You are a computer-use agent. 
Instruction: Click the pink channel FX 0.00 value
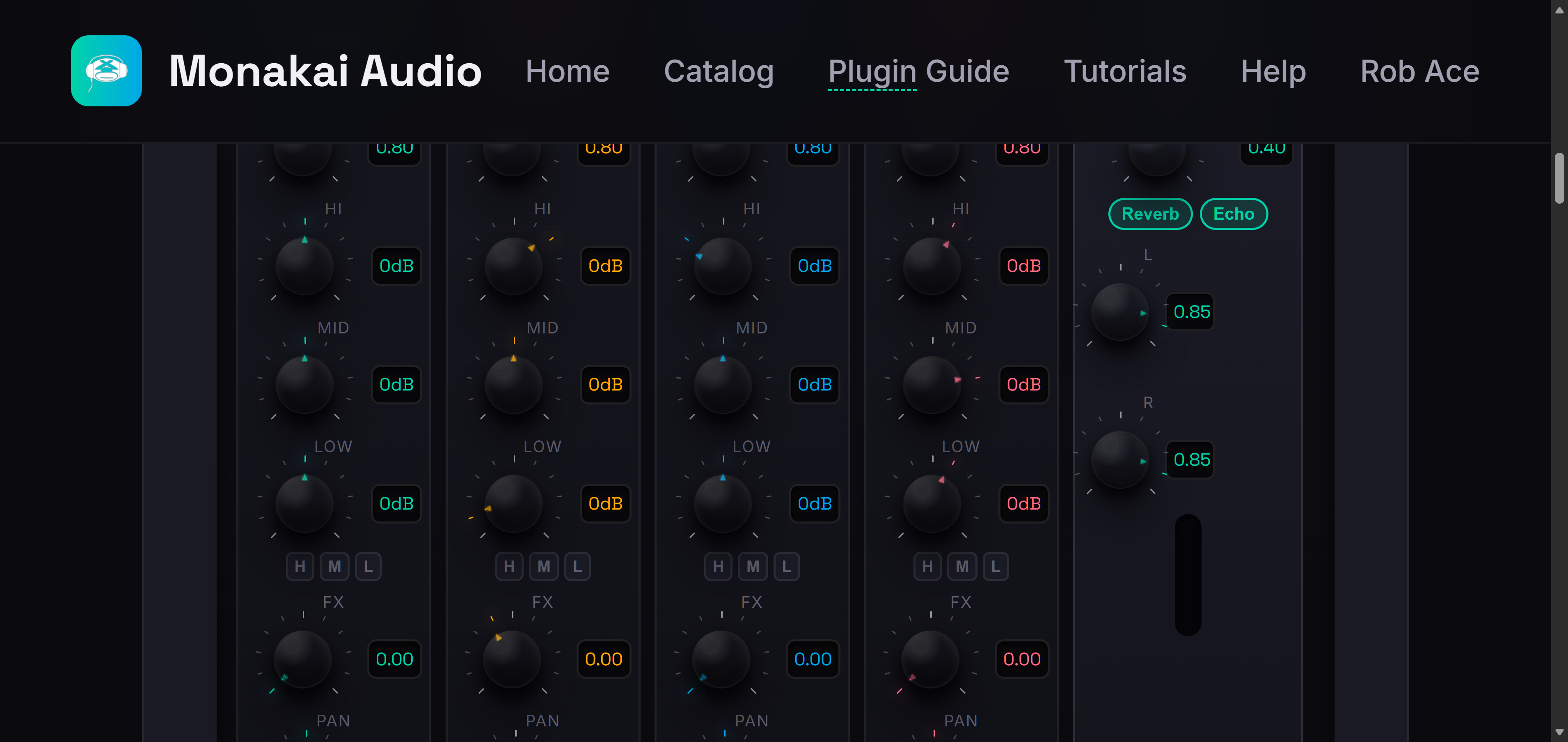coord(1022,659)
